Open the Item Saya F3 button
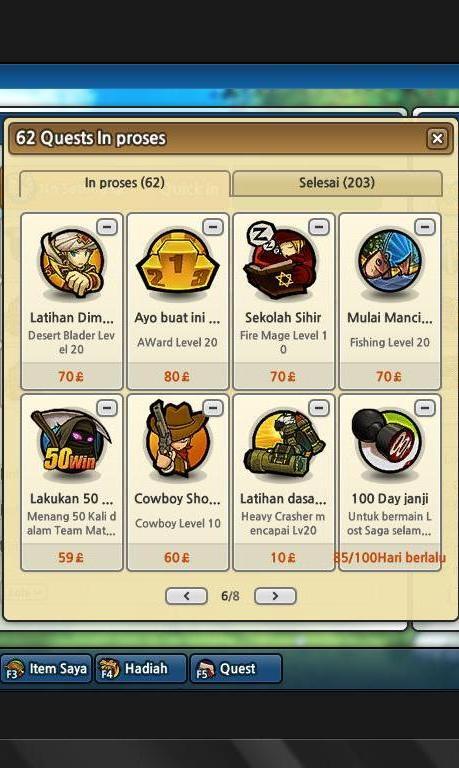459x768 pixels. [47, 669]
